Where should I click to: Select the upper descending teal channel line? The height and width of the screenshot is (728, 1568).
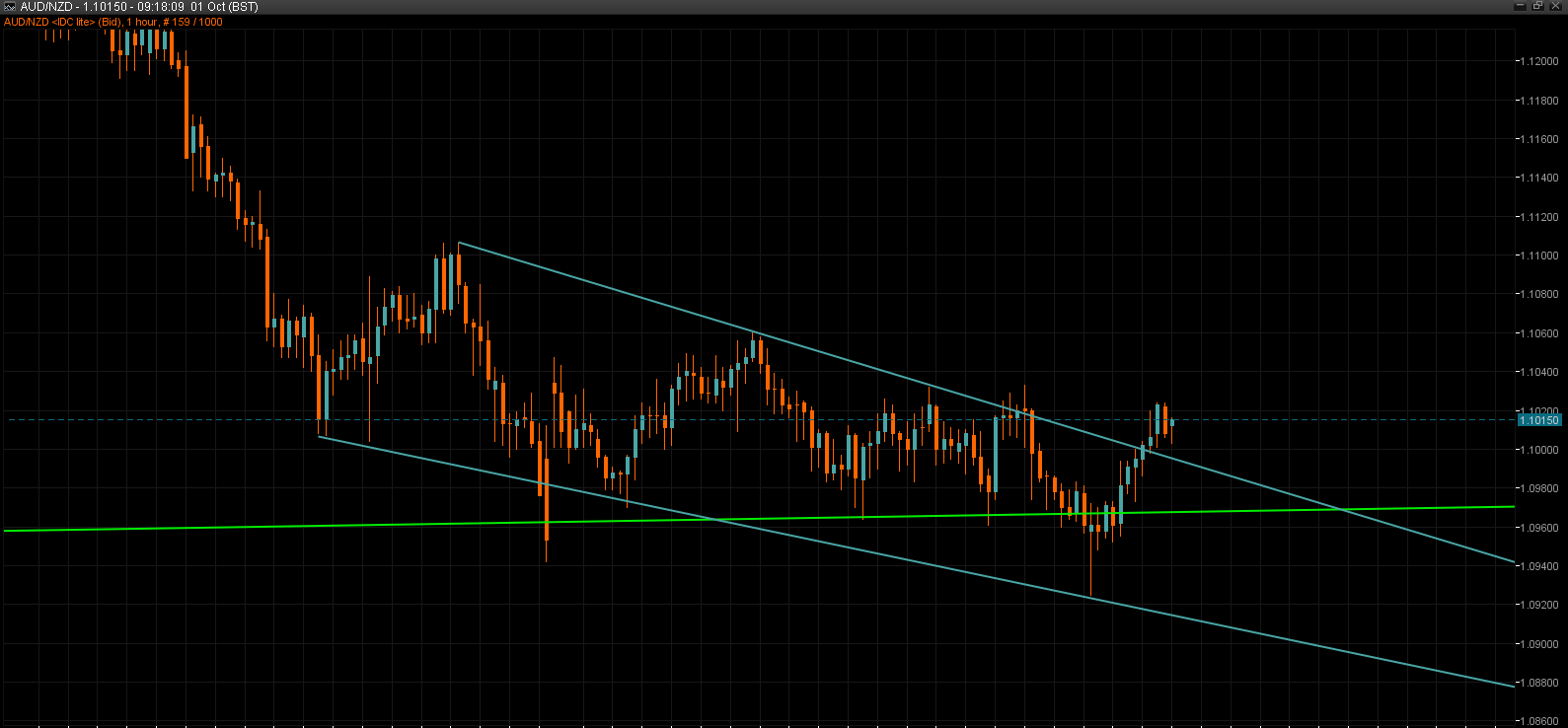pyautogui.click(x=987, y=402)
